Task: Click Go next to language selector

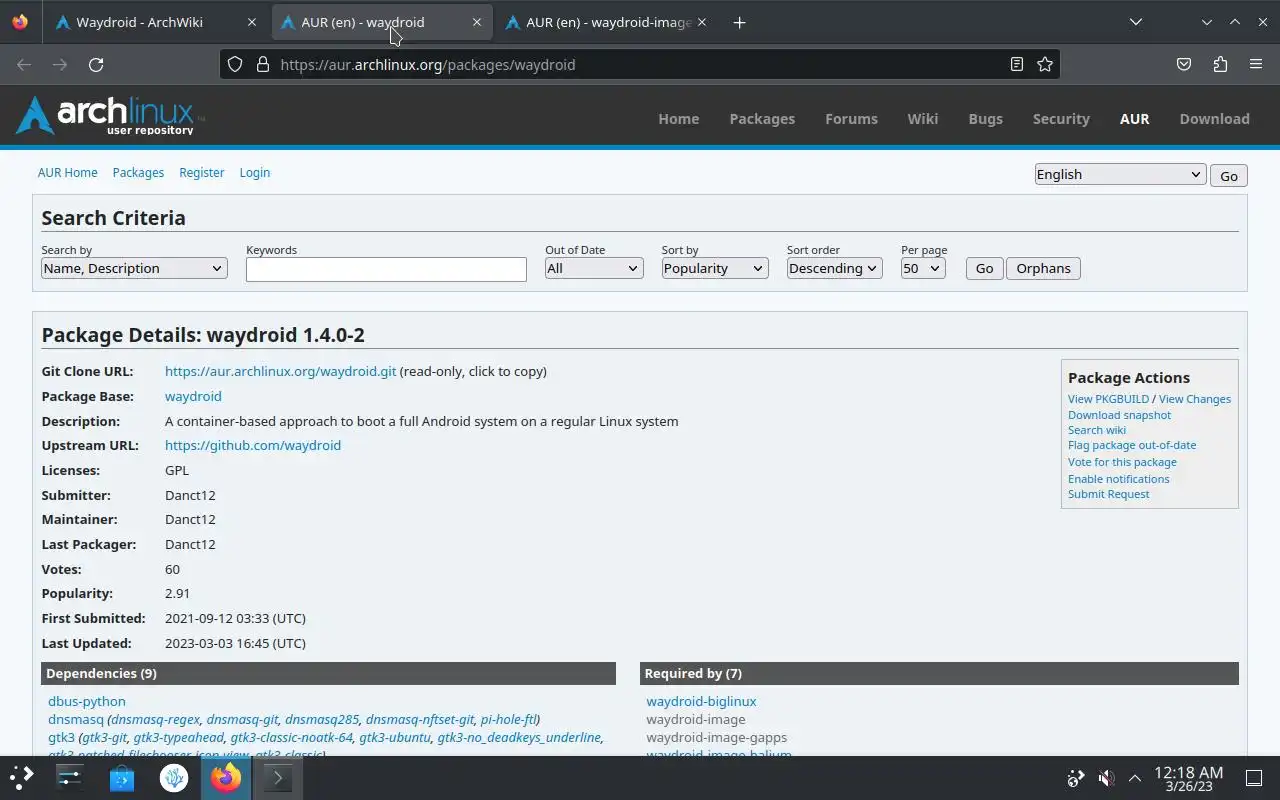Action: pyautogui.click(x=1228, y=175)
